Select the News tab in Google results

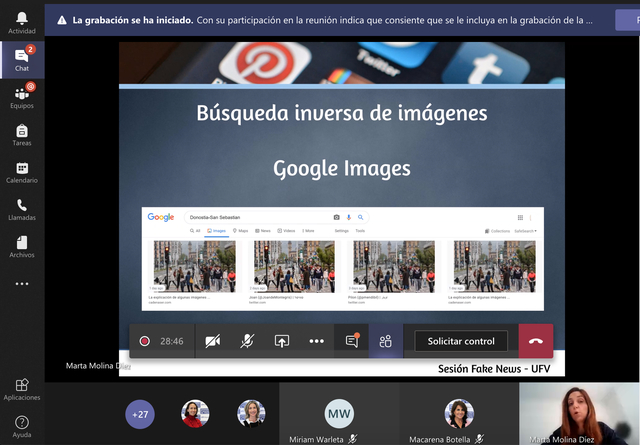tap(263, 231)
